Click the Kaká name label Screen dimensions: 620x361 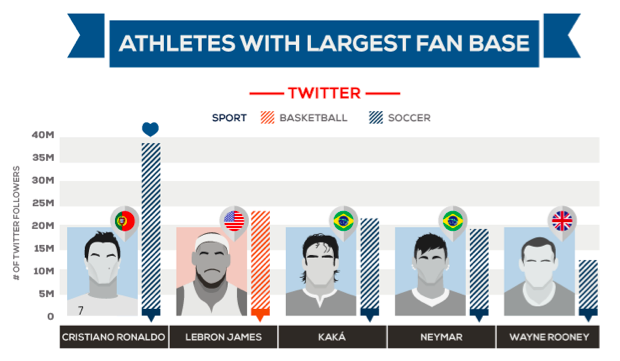coord(332,337)
